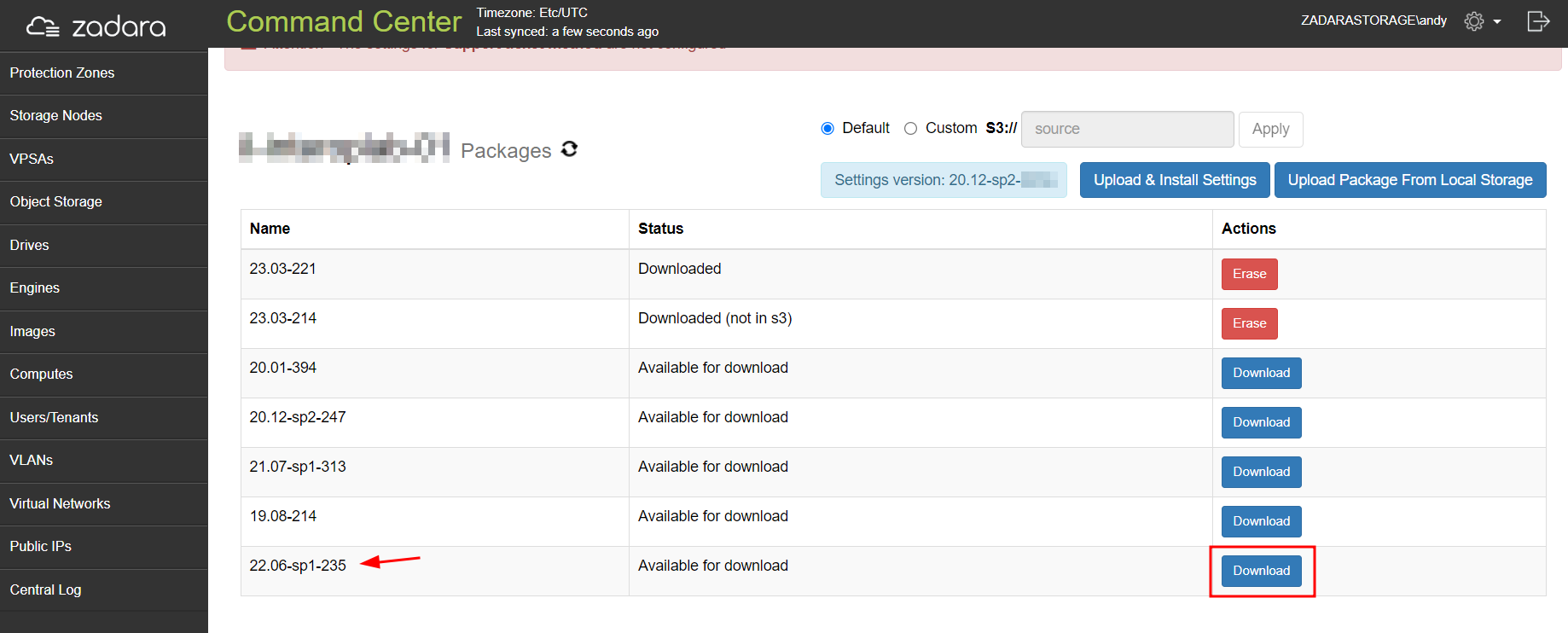Erase package 23.03-221
1568x633 pixels.
(x=1249, y=274)
